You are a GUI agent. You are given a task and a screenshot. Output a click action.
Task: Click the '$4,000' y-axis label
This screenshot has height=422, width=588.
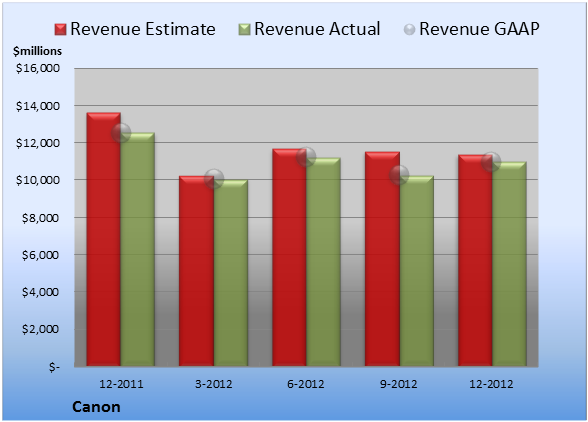(x=40, y=292)
